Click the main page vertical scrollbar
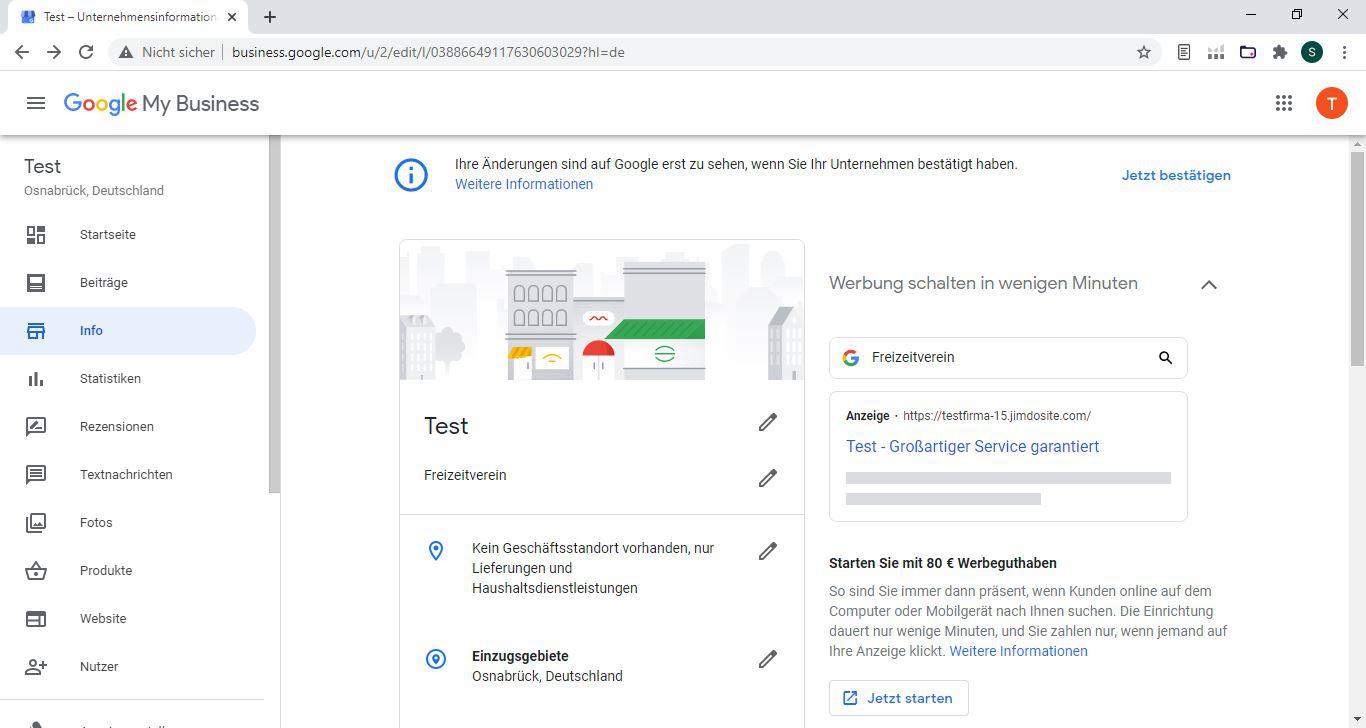1366x728 pixels. point(1357,259)
